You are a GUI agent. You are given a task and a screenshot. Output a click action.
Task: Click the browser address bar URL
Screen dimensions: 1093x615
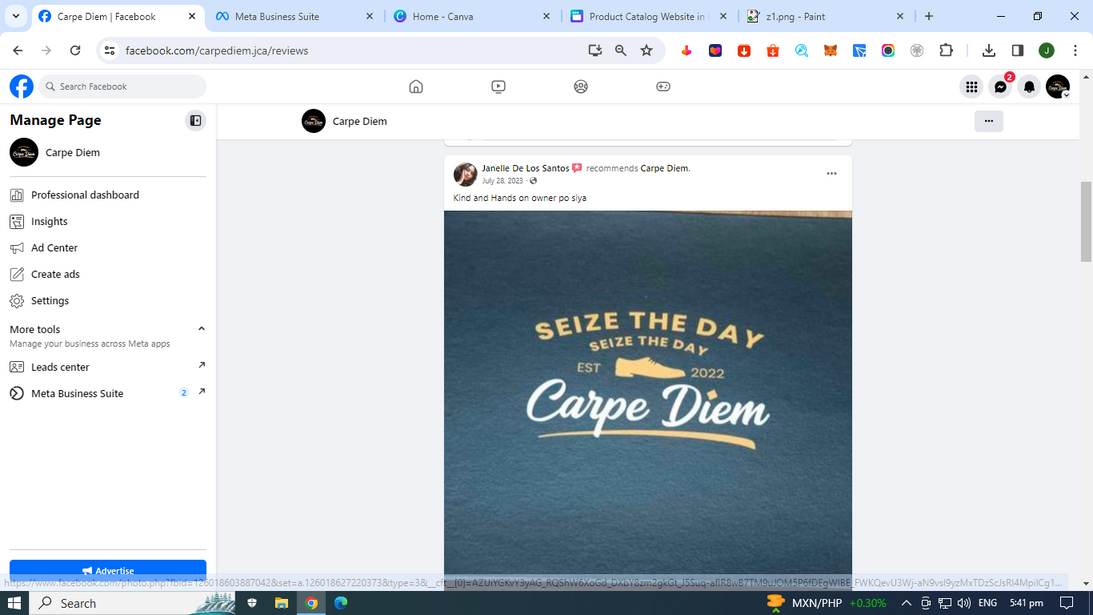217,51
